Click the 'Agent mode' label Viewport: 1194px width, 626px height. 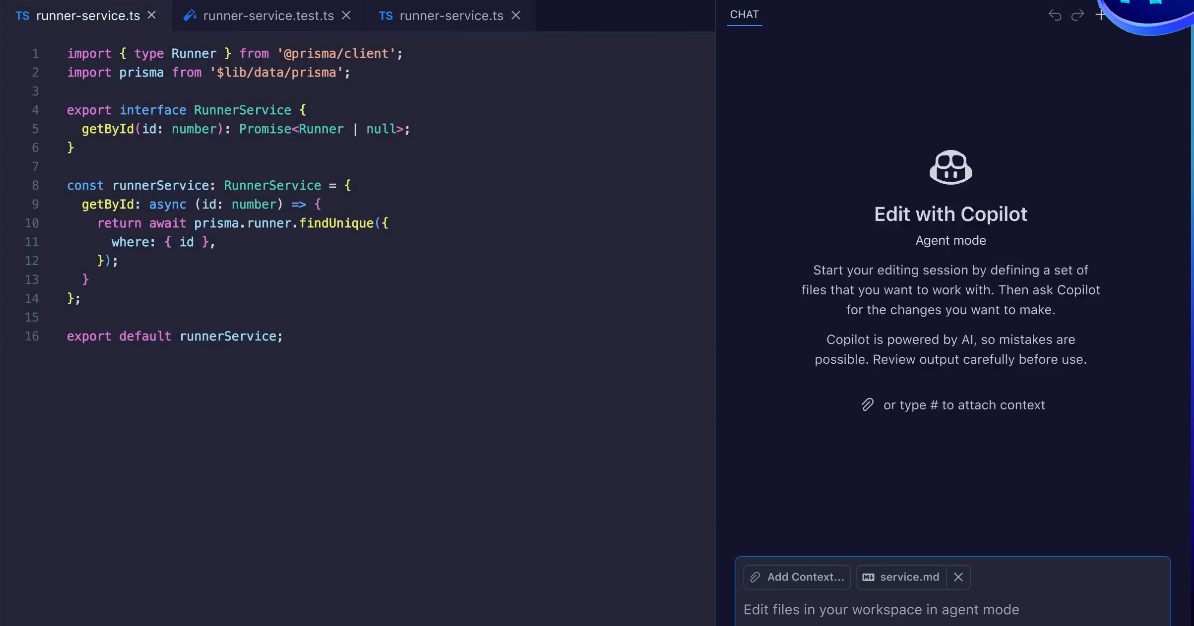pyautogui.click(x=950, y=241)
